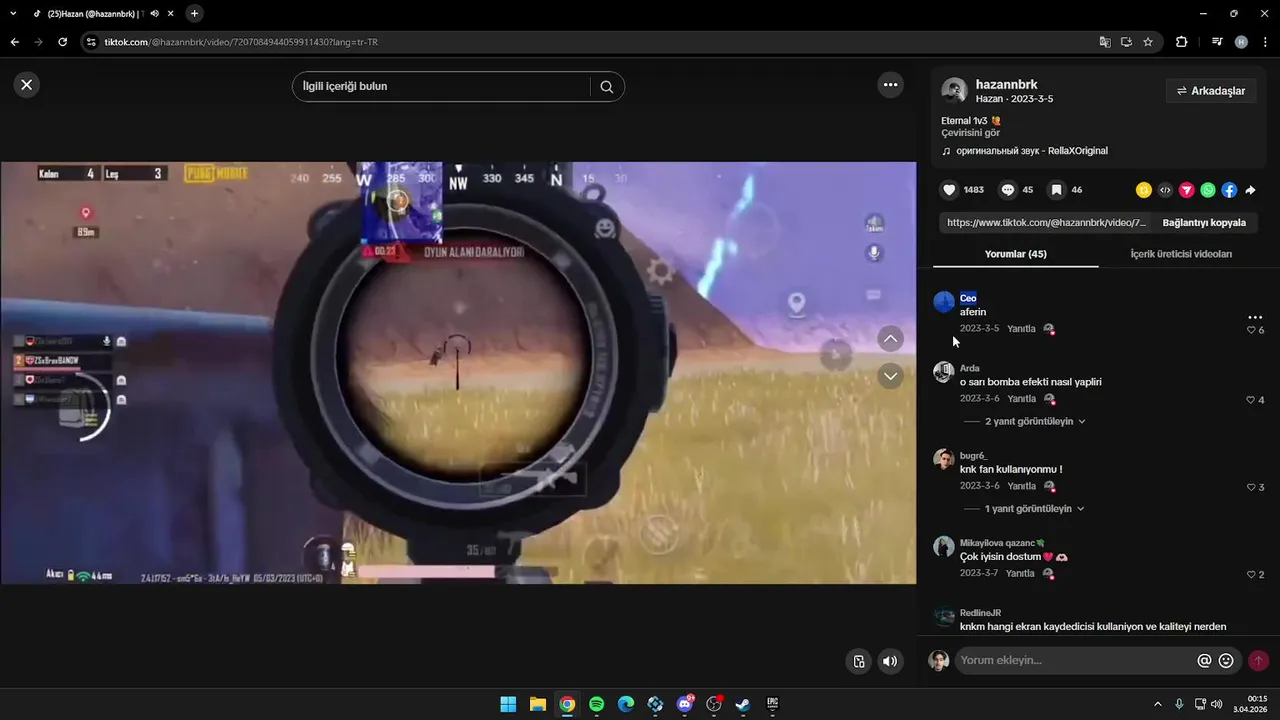Image resolution: width=1280 pixels, height=720 pixels.
Task: Like Arda's comment heart with 4
Action: [x=1251, y=400]
